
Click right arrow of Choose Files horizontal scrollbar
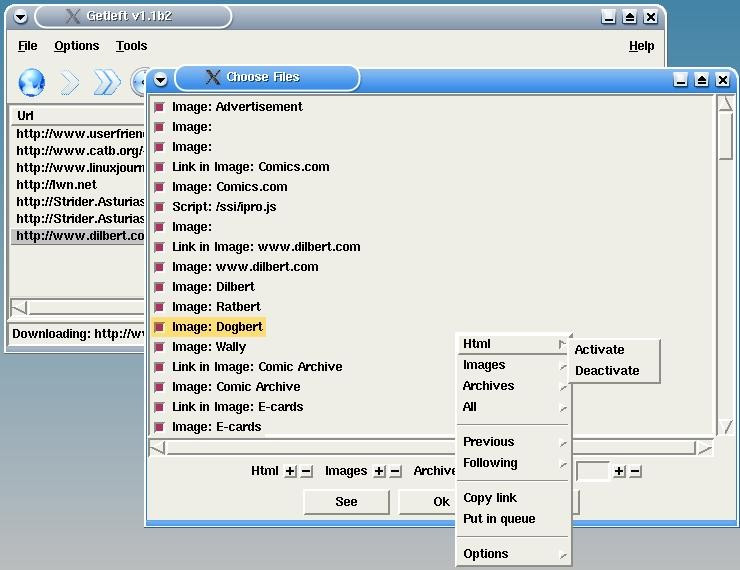[704, 448]
